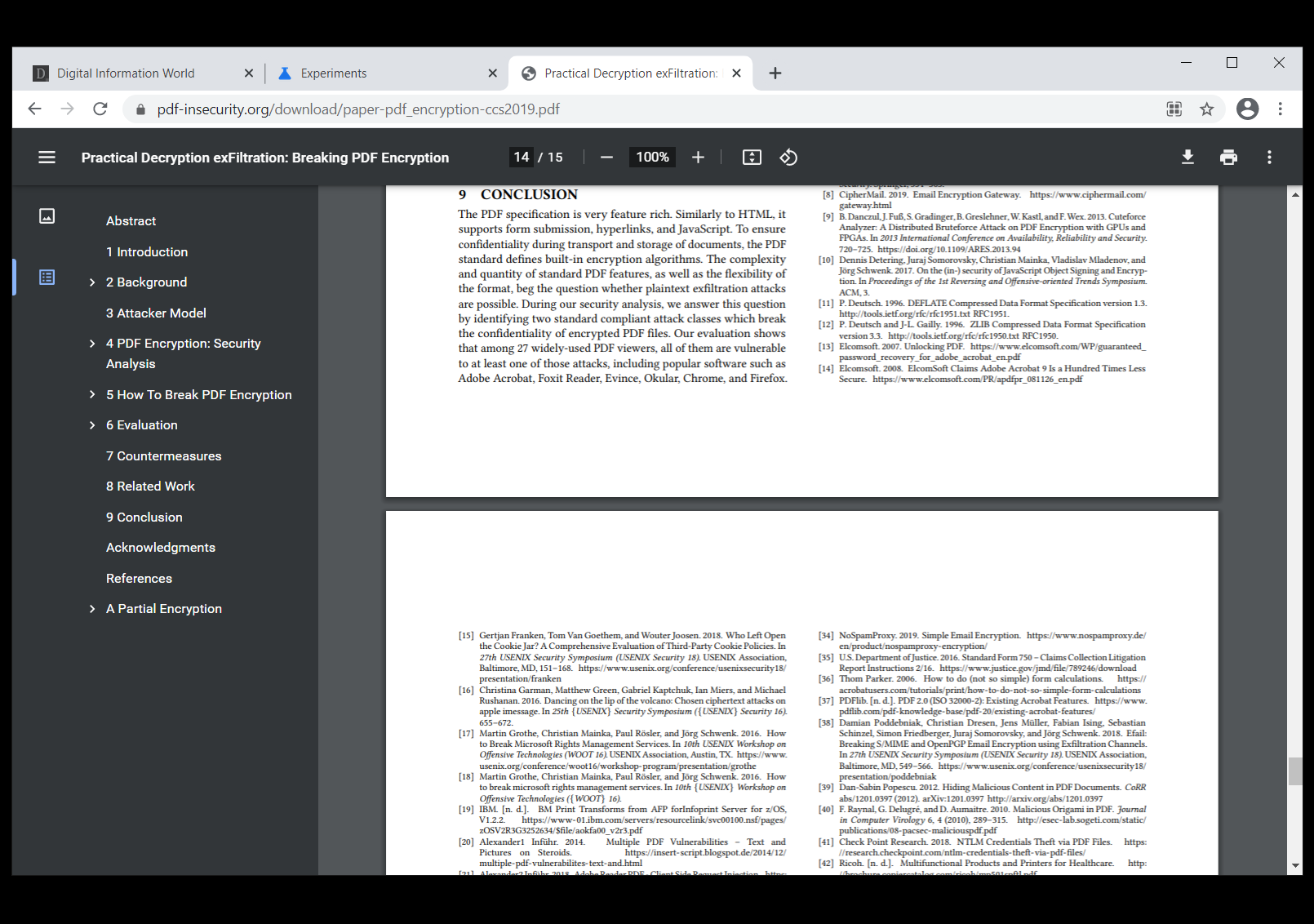Bookmark this page with the star
The width and height of the screenshot is (1314, 924).
[1206, 109]
